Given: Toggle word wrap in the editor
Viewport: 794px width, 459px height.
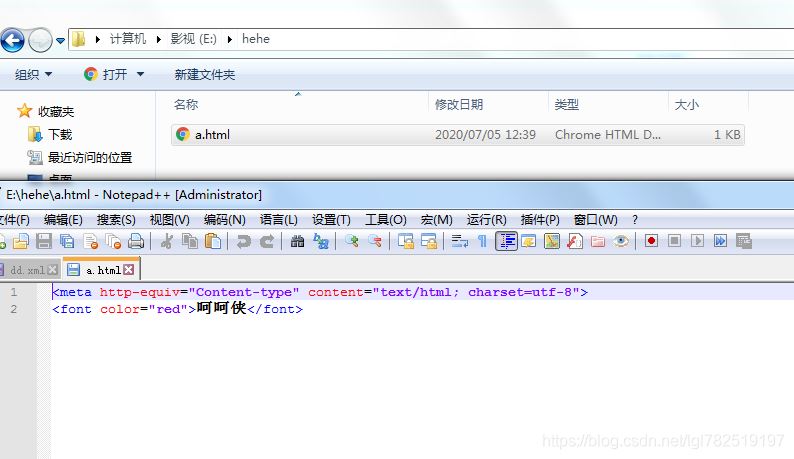Looking at the screenshot, I should [459, 241].
